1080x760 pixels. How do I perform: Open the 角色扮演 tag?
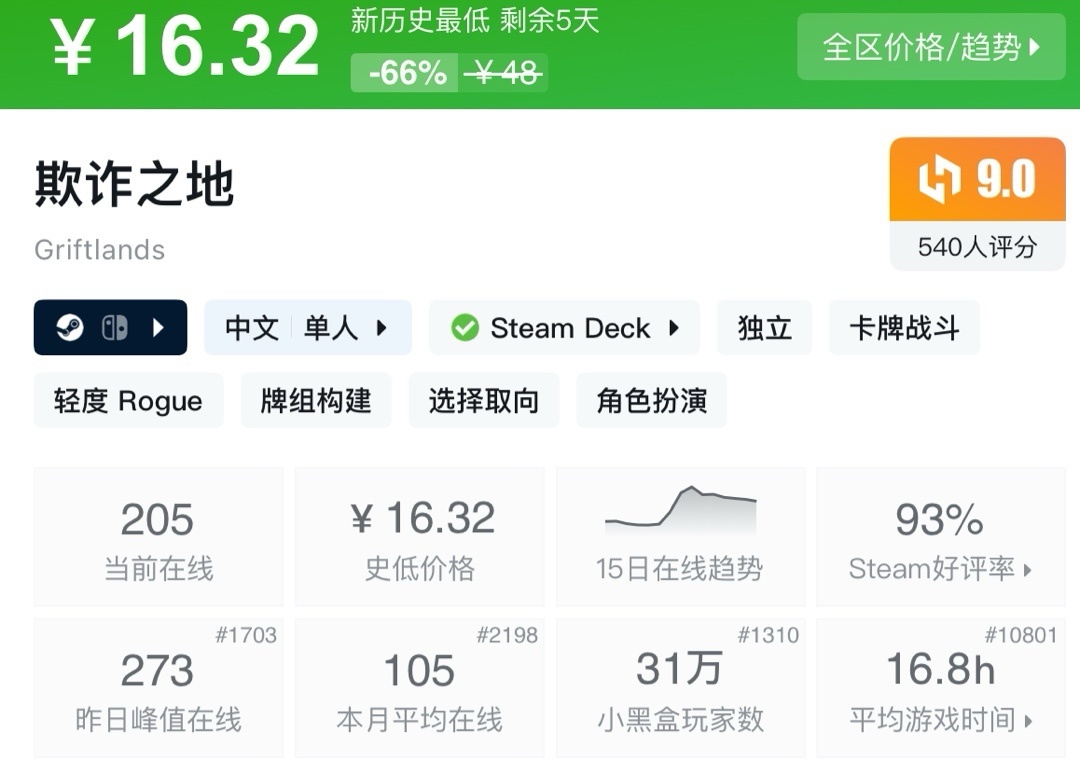coord(652,401)
